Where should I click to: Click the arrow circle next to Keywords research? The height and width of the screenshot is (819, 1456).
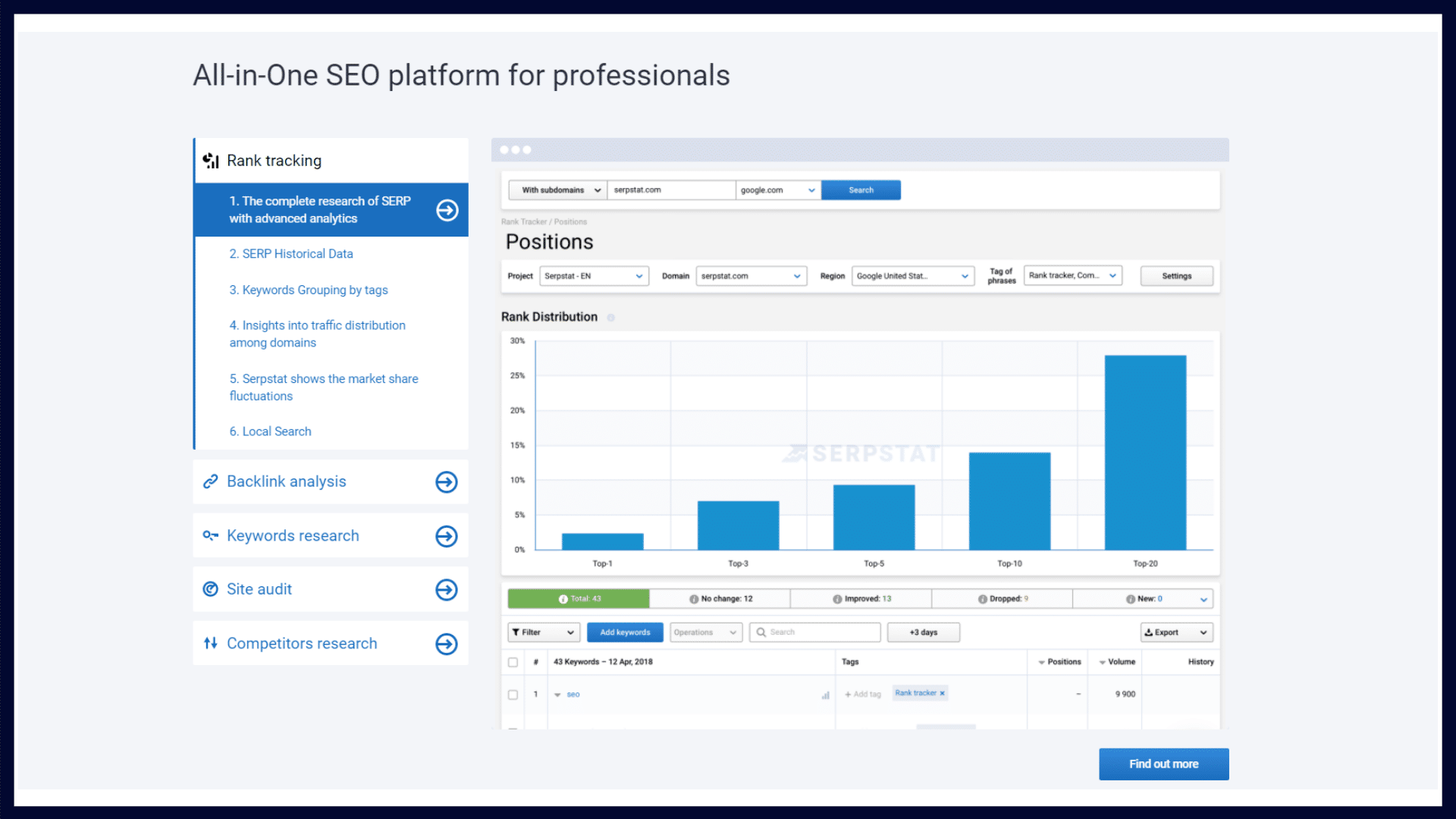(x=447, y=536)
